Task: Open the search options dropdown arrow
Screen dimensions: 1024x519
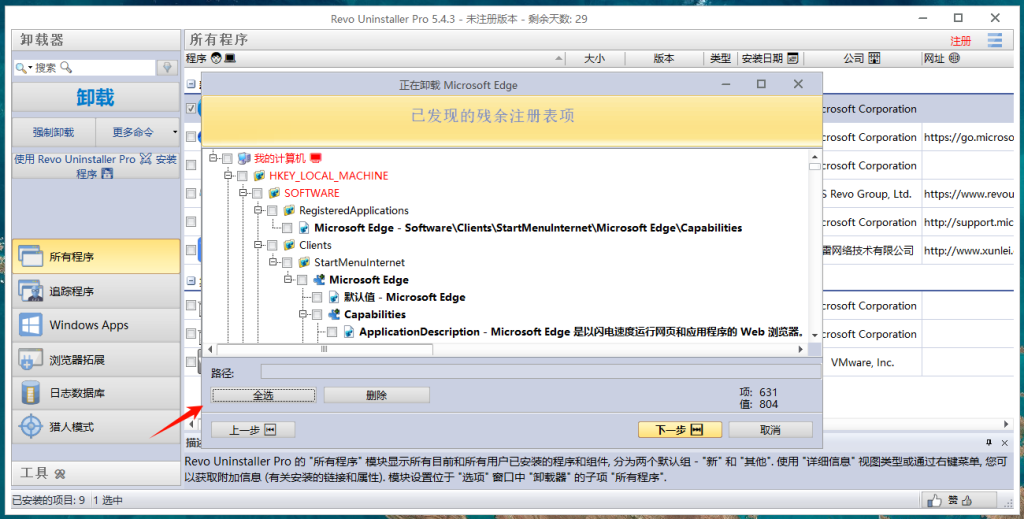Action: 30,68
